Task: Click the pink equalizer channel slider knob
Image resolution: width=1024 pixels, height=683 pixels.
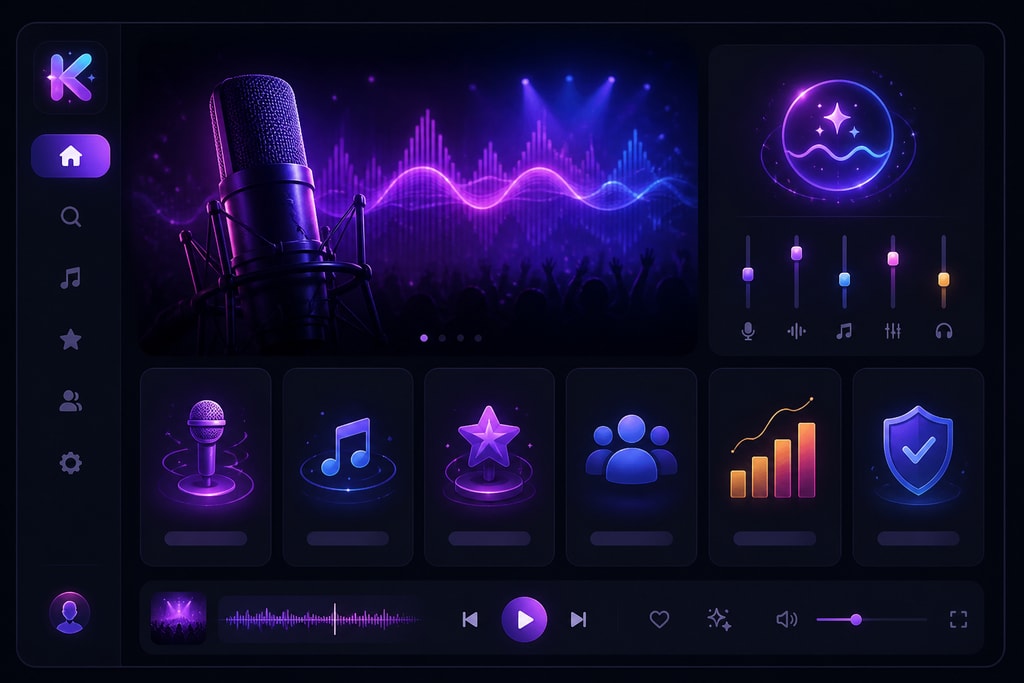Action: click(893, 259)
